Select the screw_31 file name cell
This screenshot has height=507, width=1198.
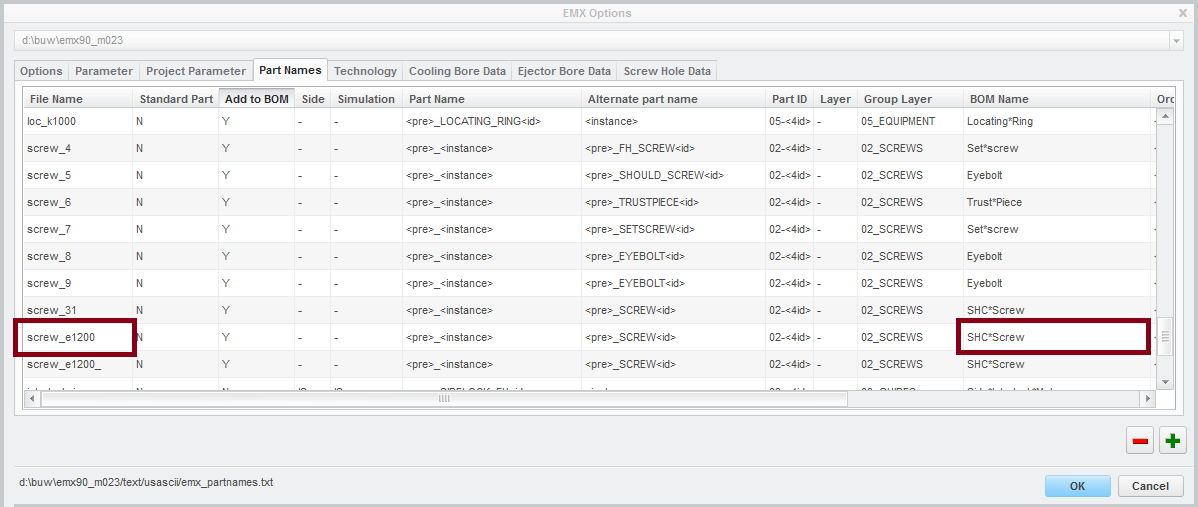click(78, 310)
